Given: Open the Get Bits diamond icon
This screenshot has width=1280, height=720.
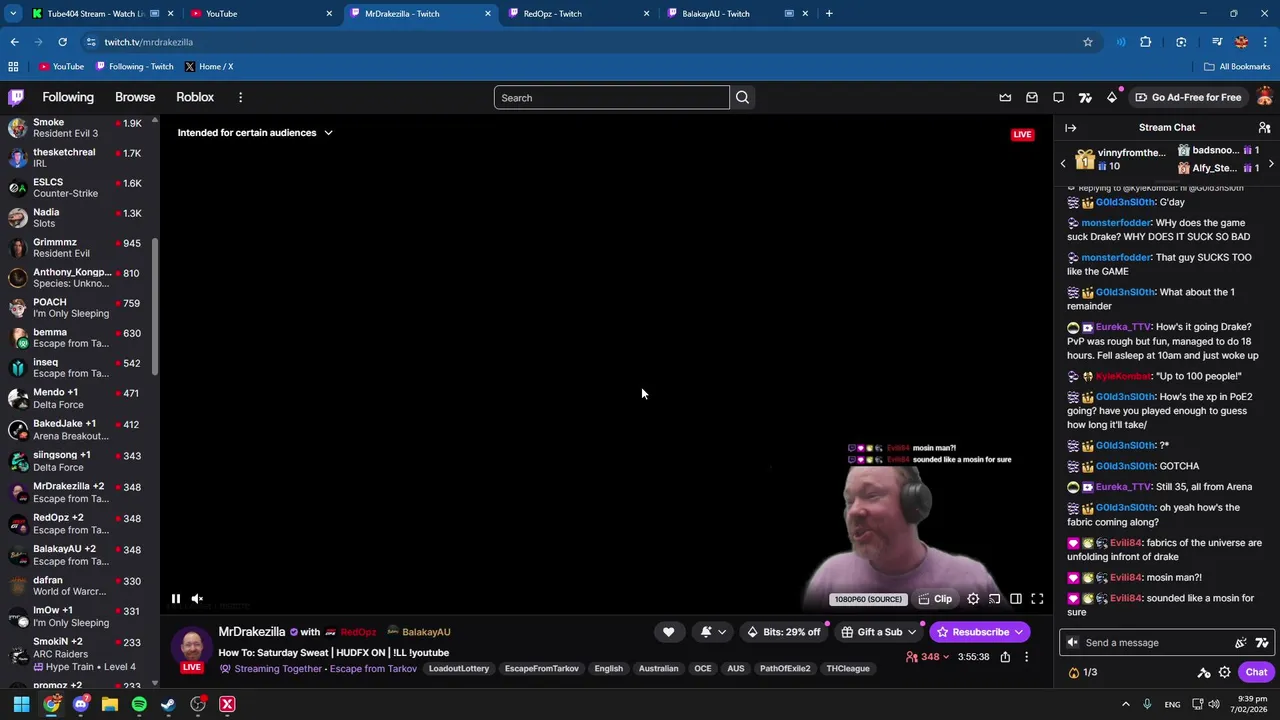Looking at the screenshot, I should pyautogui.click(x=1112, y=97).
